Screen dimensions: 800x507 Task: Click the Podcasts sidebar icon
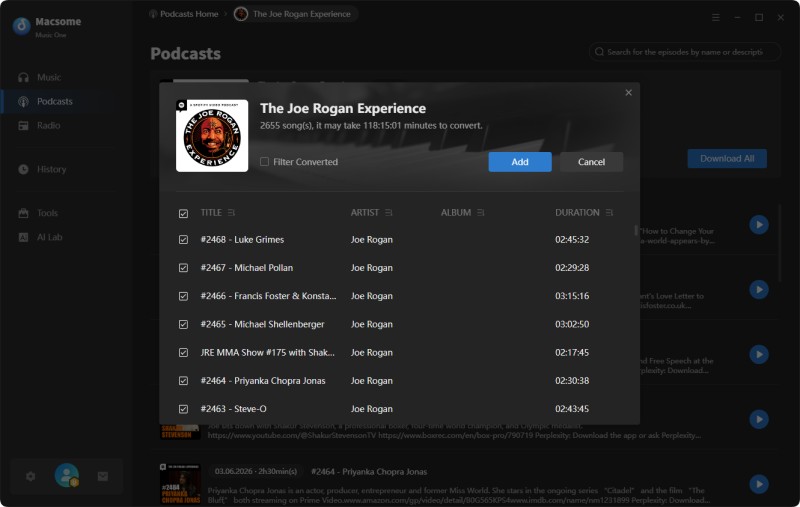tap(23, 102)
